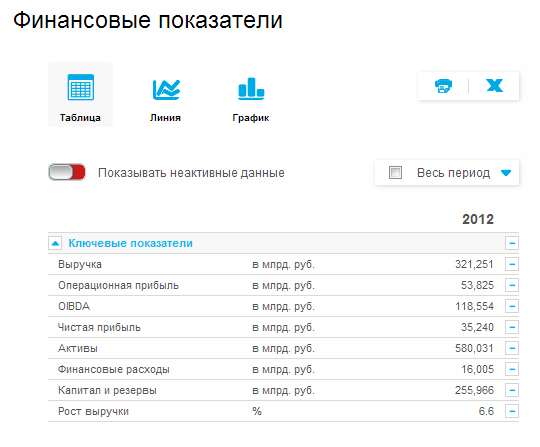Click the value 35,240
The width and height of the screenshot is (540, 447).
(x=477, y=327)
